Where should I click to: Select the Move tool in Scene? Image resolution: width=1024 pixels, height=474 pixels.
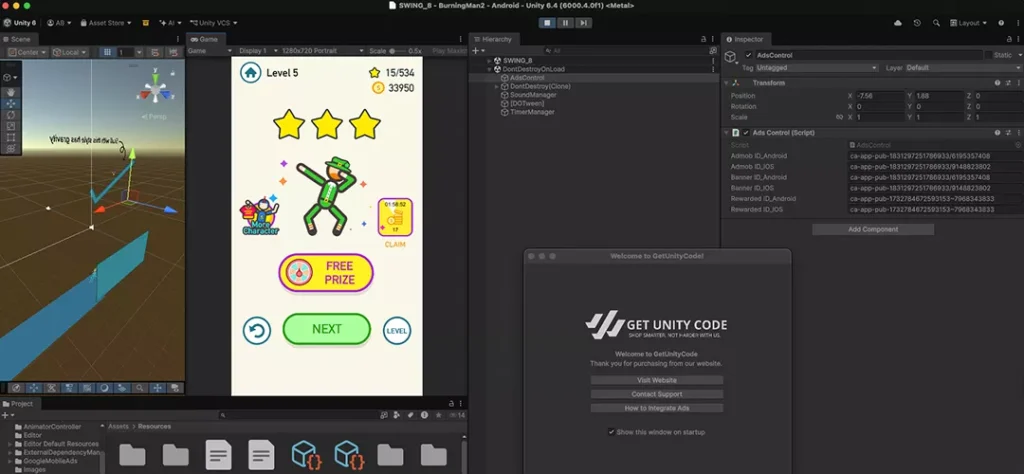(x=11, y=103)
